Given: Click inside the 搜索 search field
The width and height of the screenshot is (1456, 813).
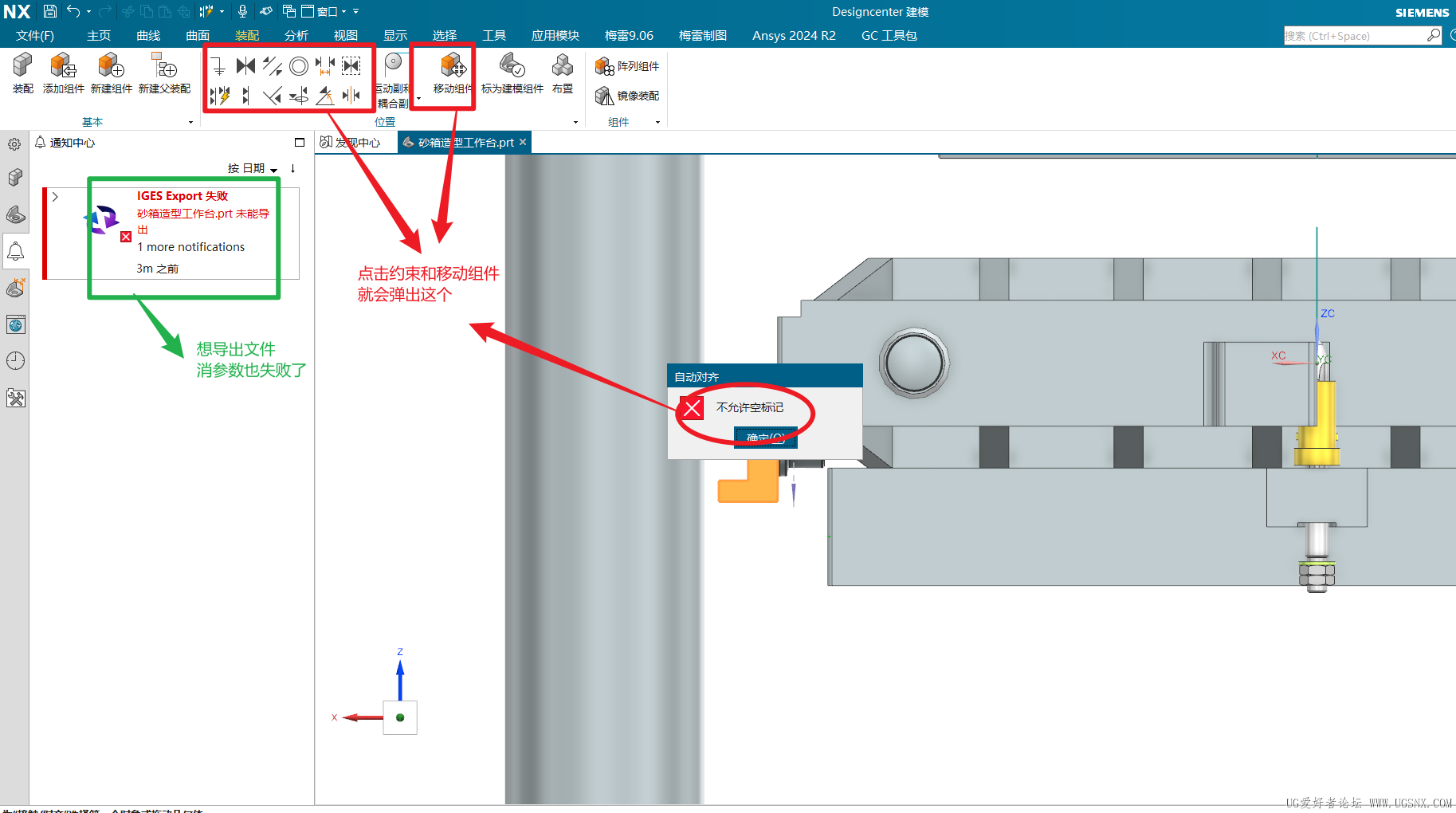Looking at the screenshot, I should 1355,35.
